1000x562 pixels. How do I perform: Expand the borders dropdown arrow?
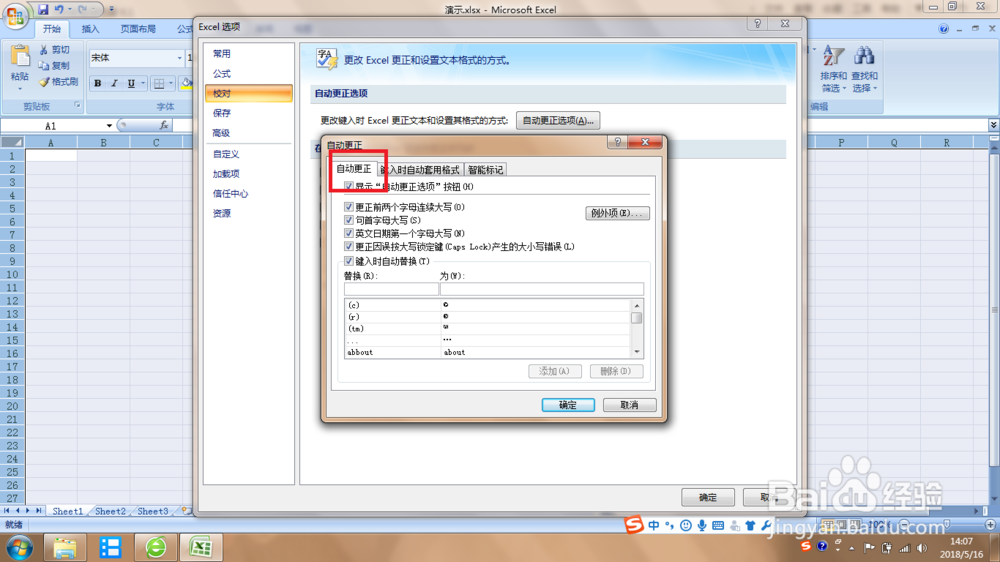(x=170, y=84)
